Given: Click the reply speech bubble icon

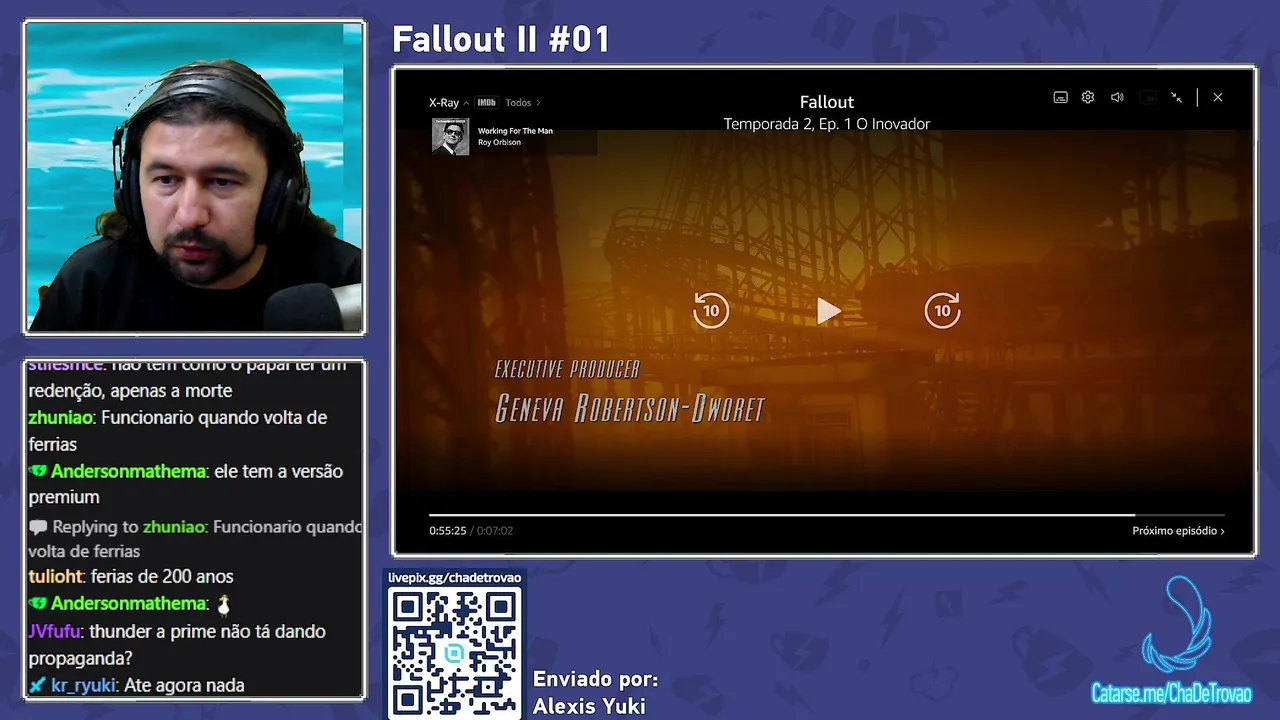Looking at the screenshot, I should click(38, 527).
